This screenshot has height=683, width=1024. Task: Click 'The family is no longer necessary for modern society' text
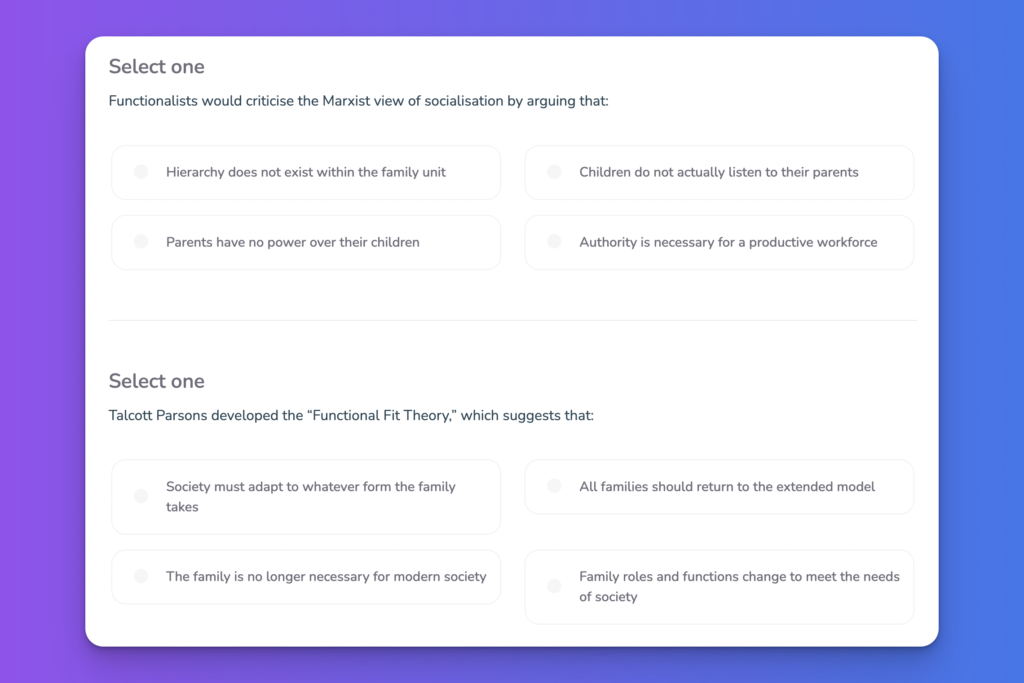coord(326,577)
